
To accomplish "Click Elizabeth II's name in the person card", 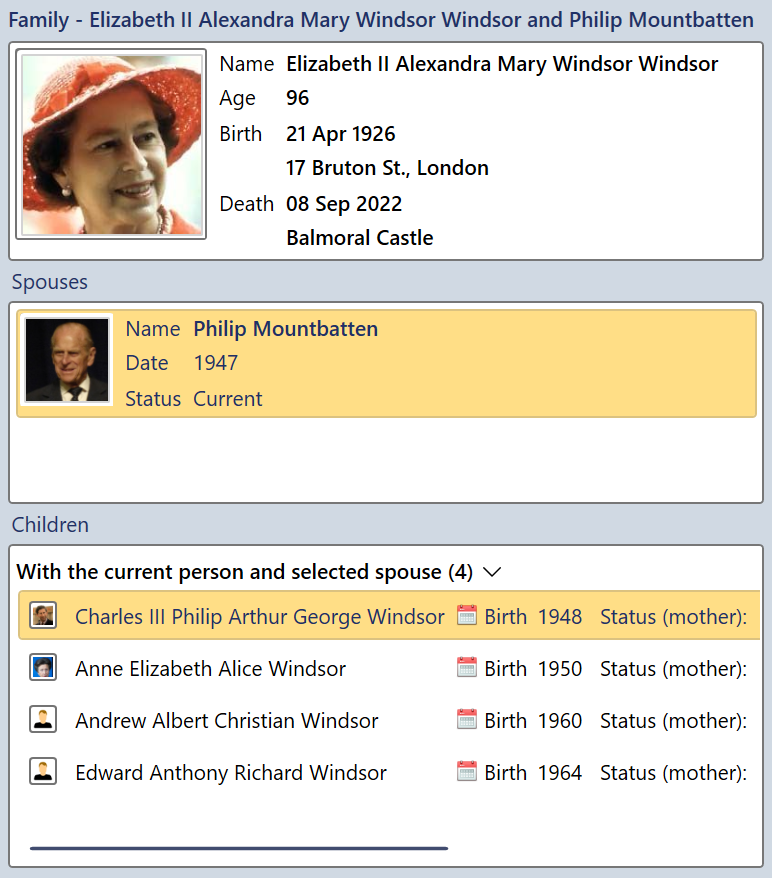I will (501, 64).
